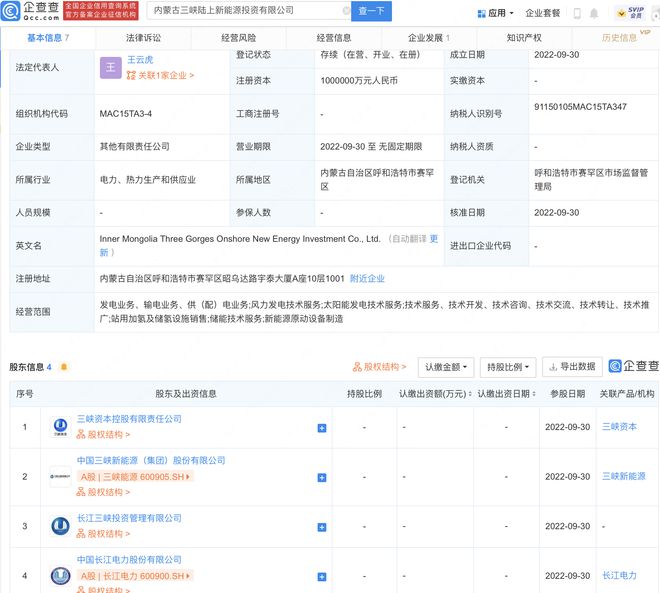Click the SVIP member badge

pyautogui.click(x=630, y=13)
